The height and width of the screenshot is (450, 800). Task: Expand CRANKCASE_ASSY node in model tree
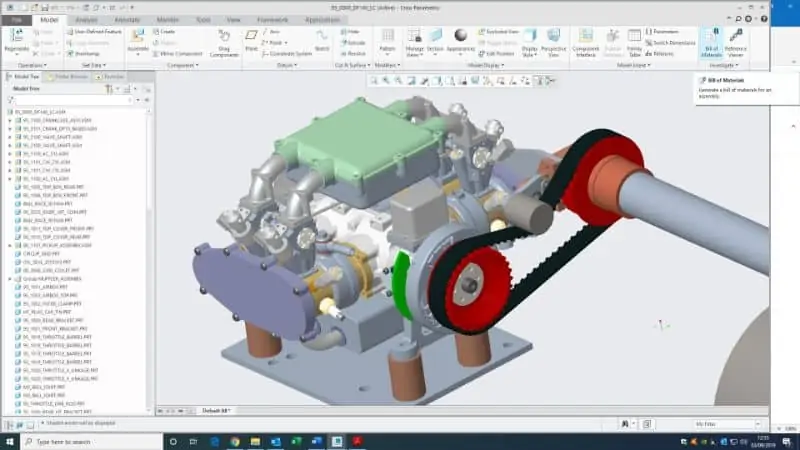[10, 120]
